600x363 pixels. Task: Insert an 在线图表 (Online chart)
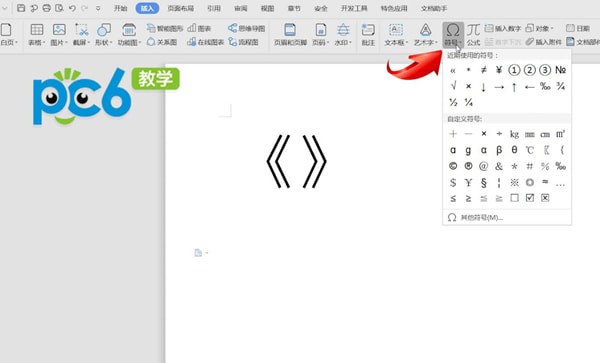point(205,42)
